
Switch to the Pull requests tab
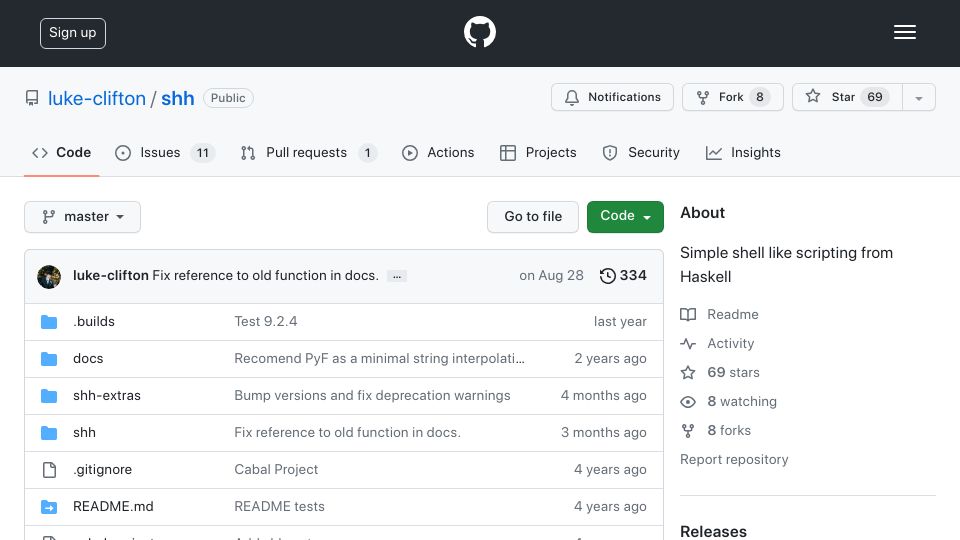tap(309, 152)
